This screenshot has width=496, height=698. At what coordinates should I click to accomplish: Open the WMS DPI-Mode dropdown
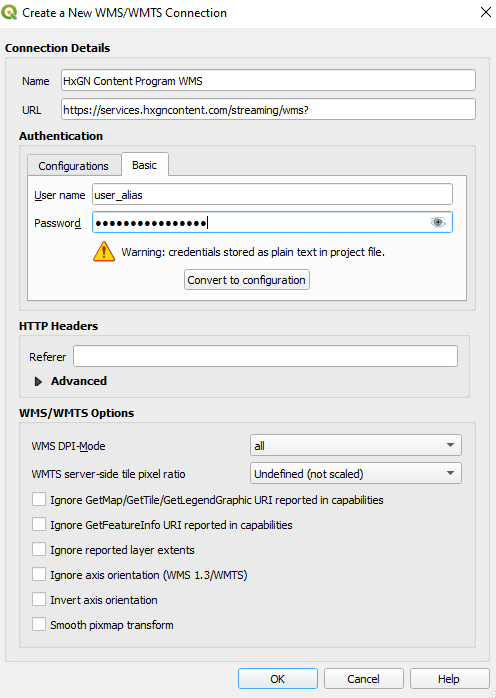pos(356,446)
